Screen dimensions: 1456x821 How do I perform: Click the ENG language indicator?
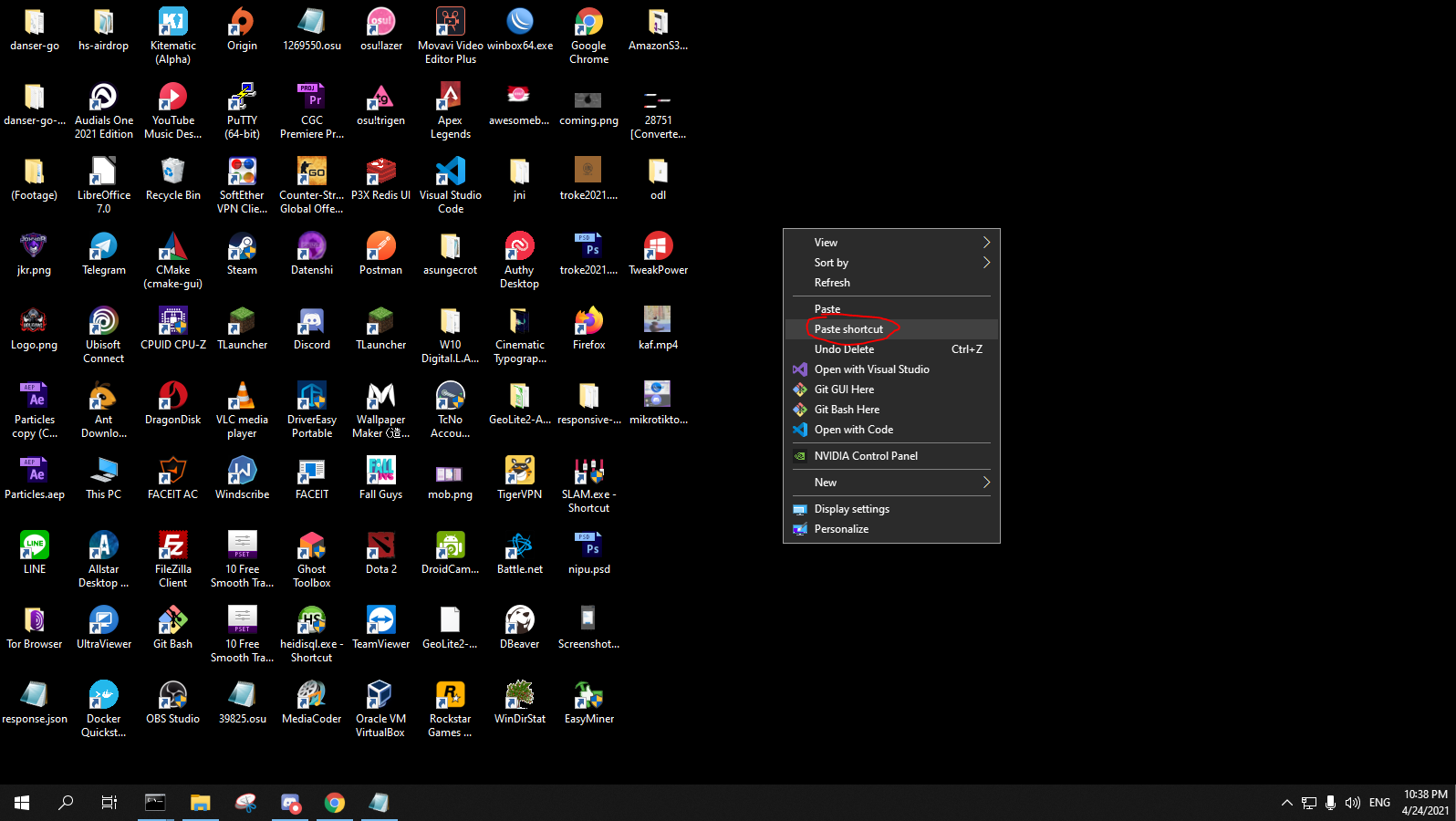[x=1380, y=803]
